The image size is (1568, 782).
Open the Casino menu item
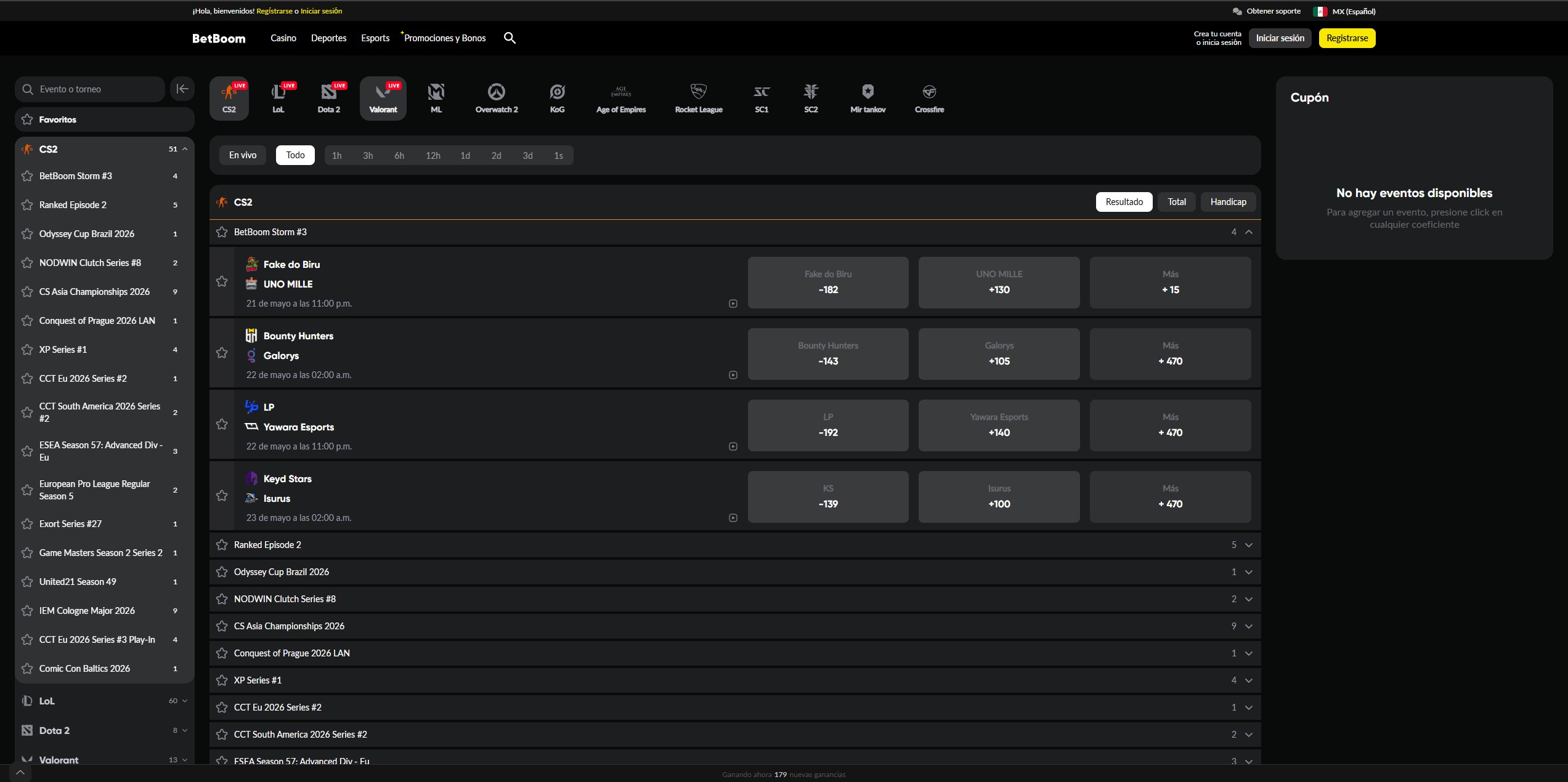[x=283, y=38]
